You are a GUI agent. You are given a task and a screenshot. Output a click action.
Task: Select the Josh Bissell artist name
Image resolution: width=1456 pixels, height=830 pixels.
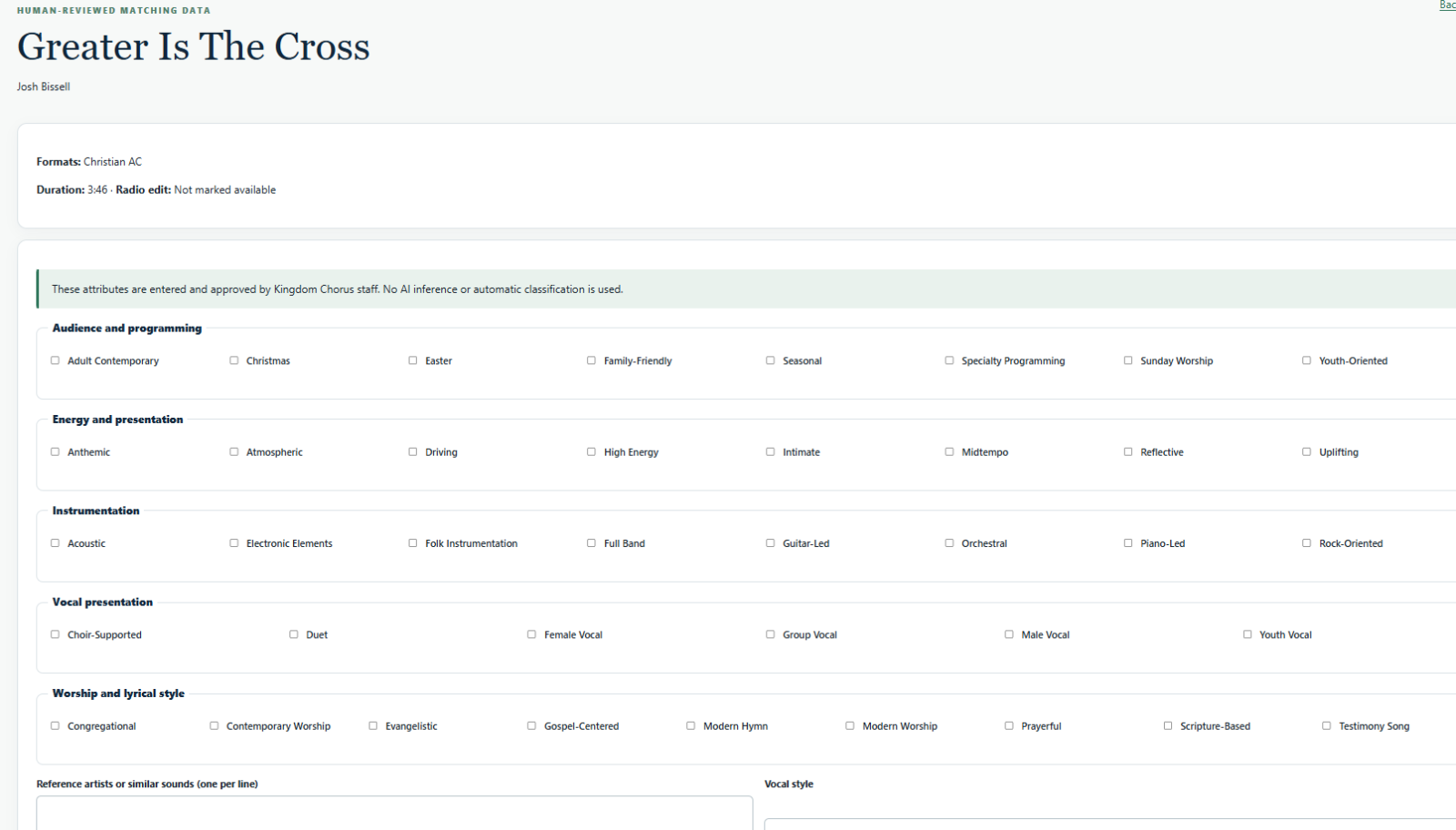(x=44, y=86)
